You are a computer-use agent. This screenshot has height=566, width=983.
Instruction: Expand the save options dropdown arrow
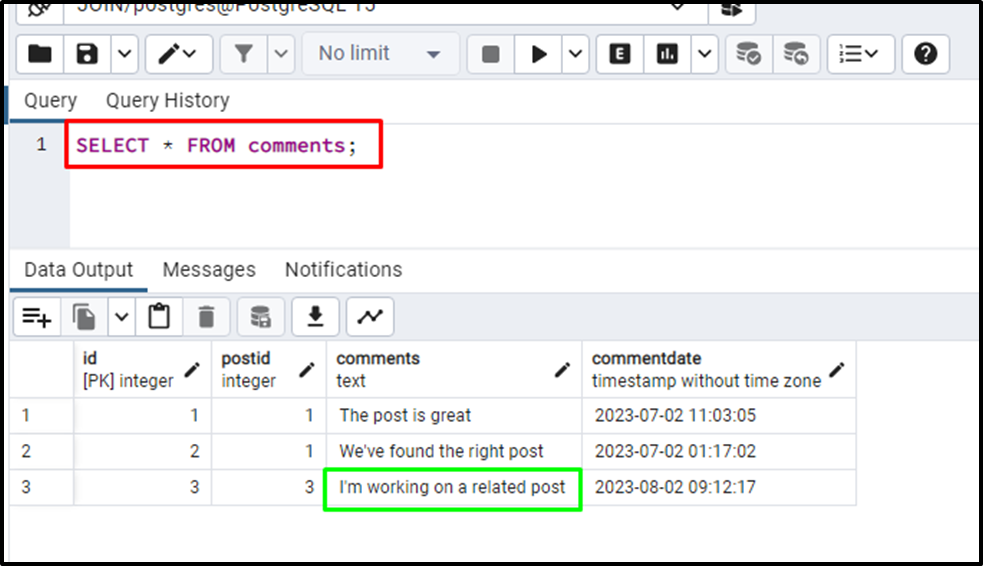click(x=125, y=54)
